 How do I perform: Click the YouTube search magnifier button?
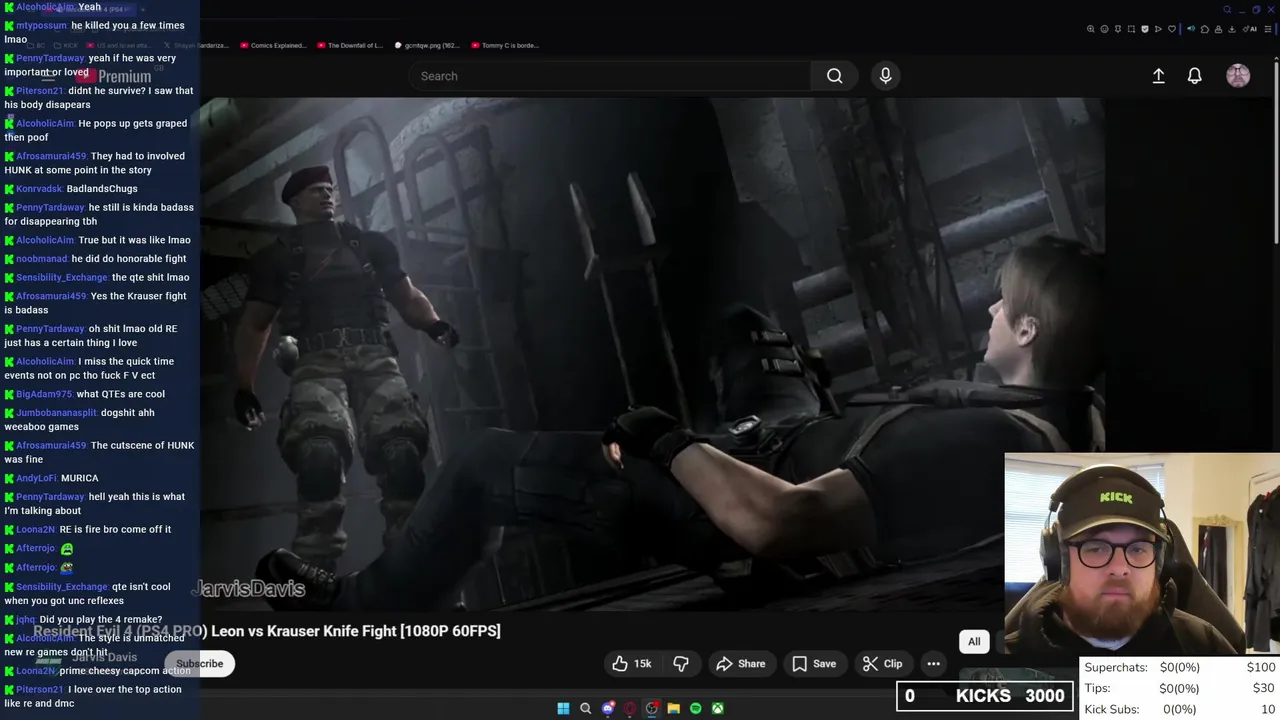point(834,76)
